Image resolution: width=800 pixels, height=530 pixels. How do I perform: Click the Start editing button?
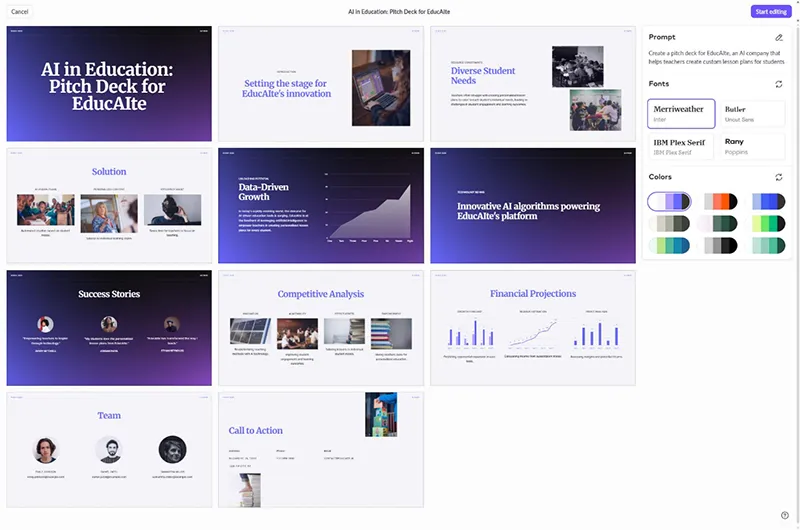click(x=770, y=11)
